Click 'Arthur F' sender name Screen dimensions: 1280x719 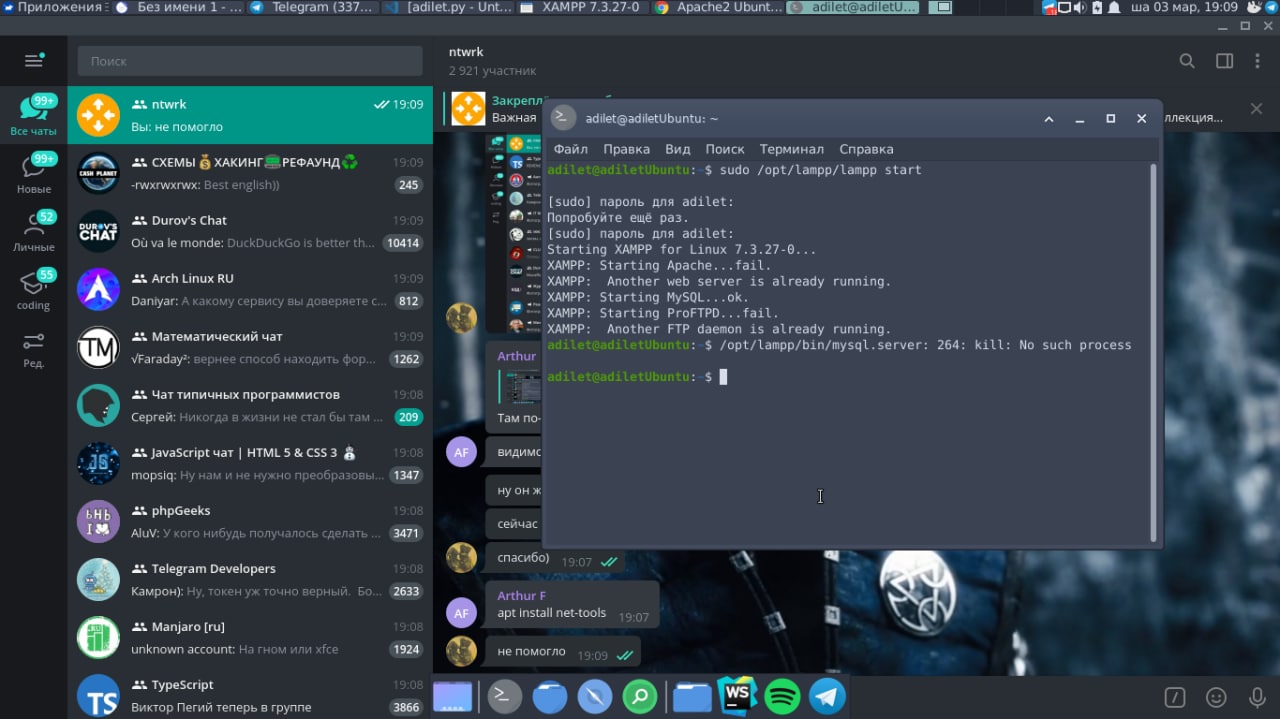[x=522, y=596]
